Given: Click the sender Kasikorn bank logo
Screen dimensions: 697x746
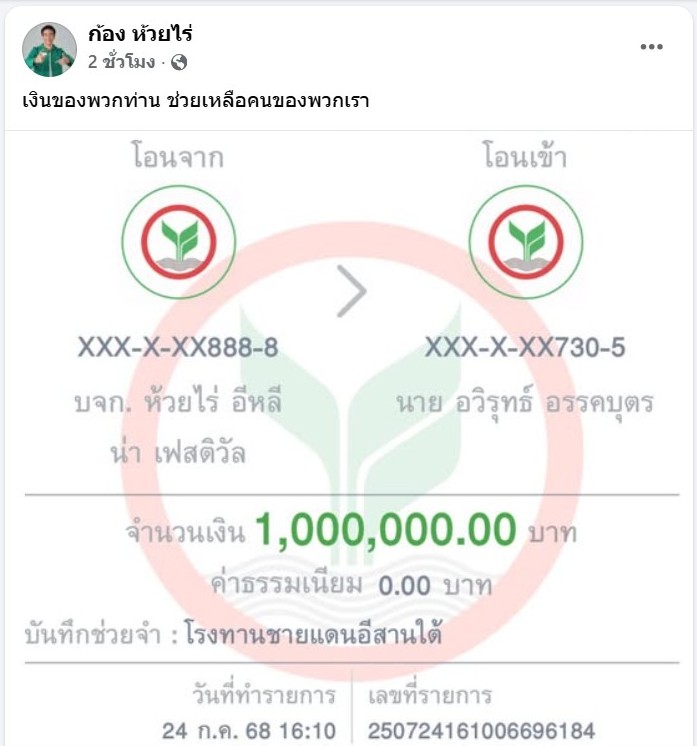Looking at the screenshot, I should (178, 242).
